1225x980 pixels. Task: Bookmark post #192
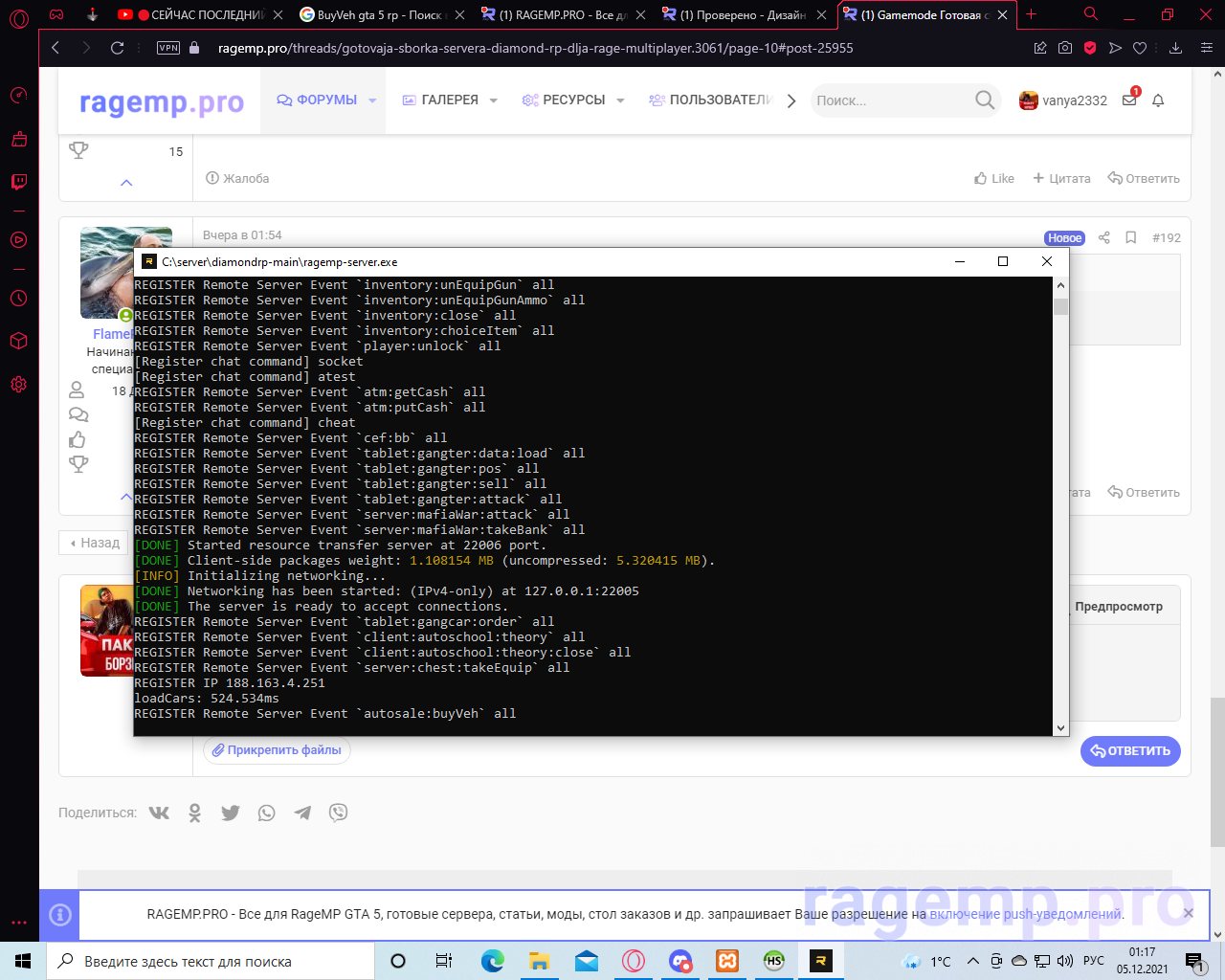(1130, 237)
